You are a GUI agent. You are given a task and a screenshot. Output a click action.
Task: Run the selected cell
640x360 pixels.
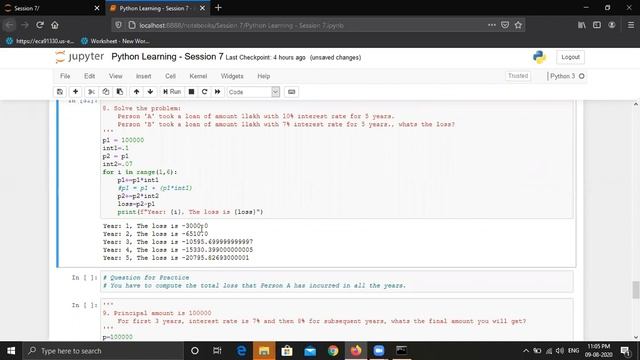pos(172,92)
